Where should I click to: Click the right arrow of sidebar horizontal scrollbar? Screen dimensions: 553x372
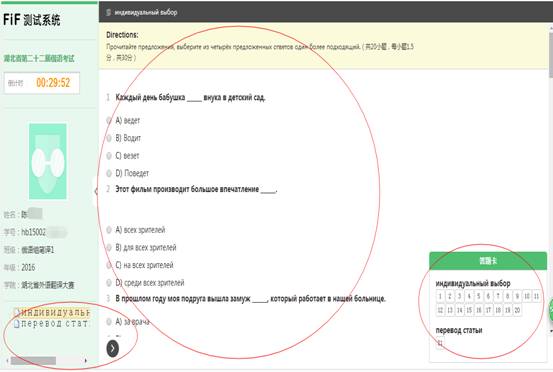[x=86, y=361]
